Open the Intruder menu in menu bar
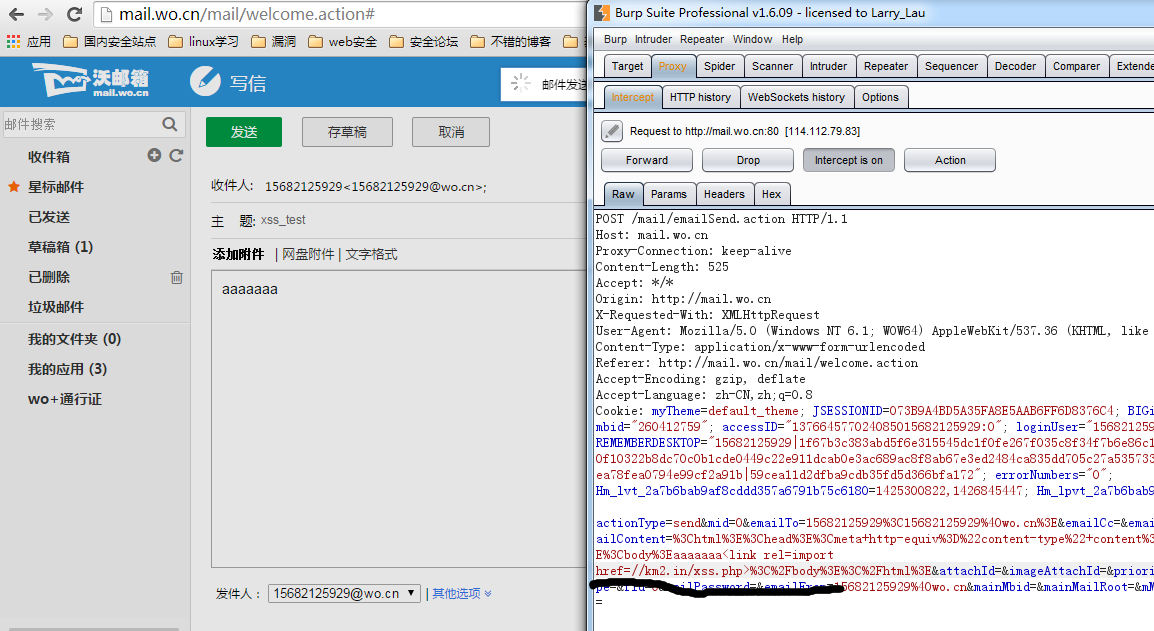 [x=654, y=39]
